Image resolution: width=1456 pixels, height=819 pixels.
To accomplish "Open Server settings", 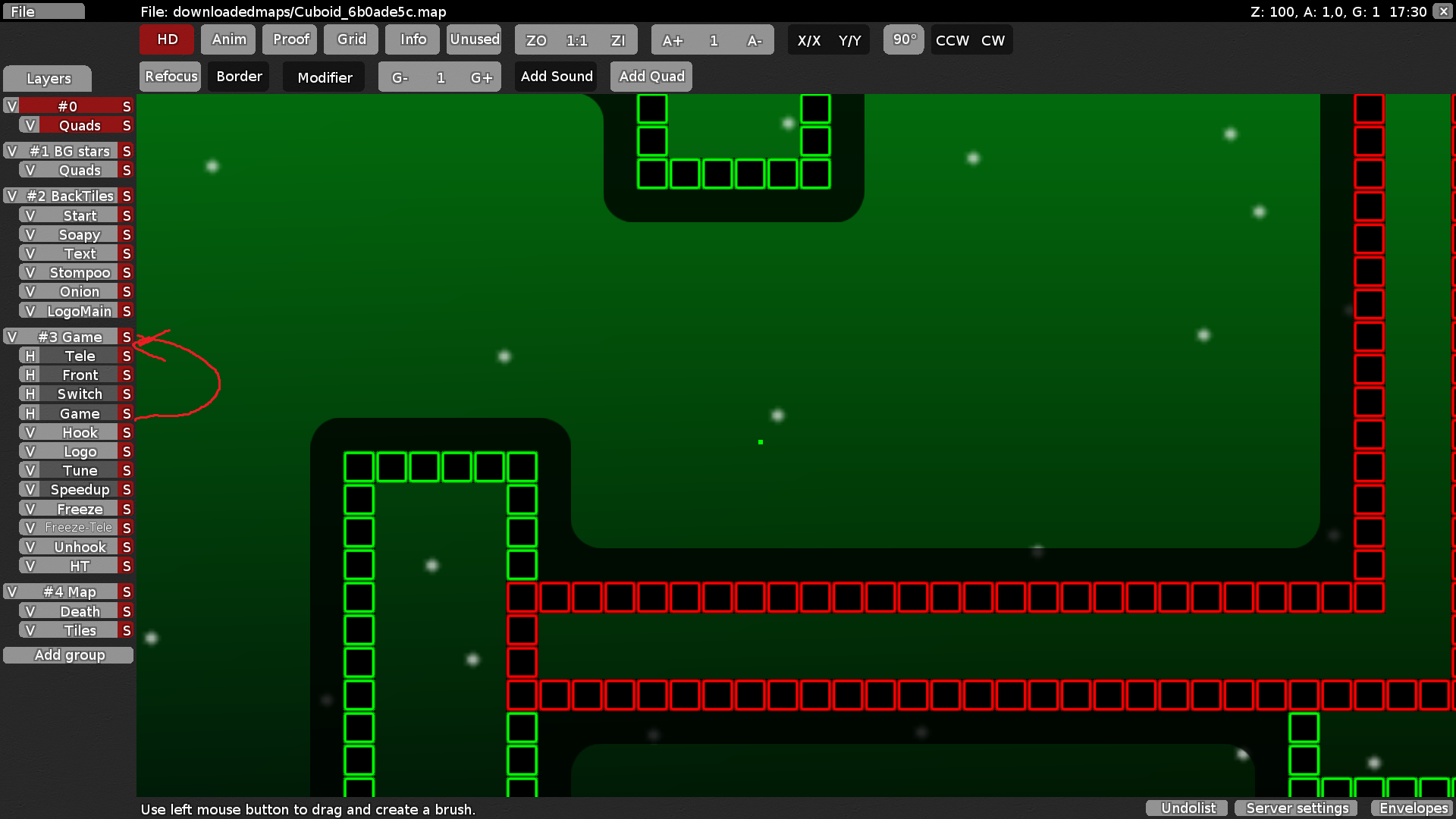I will point(1297,808).
